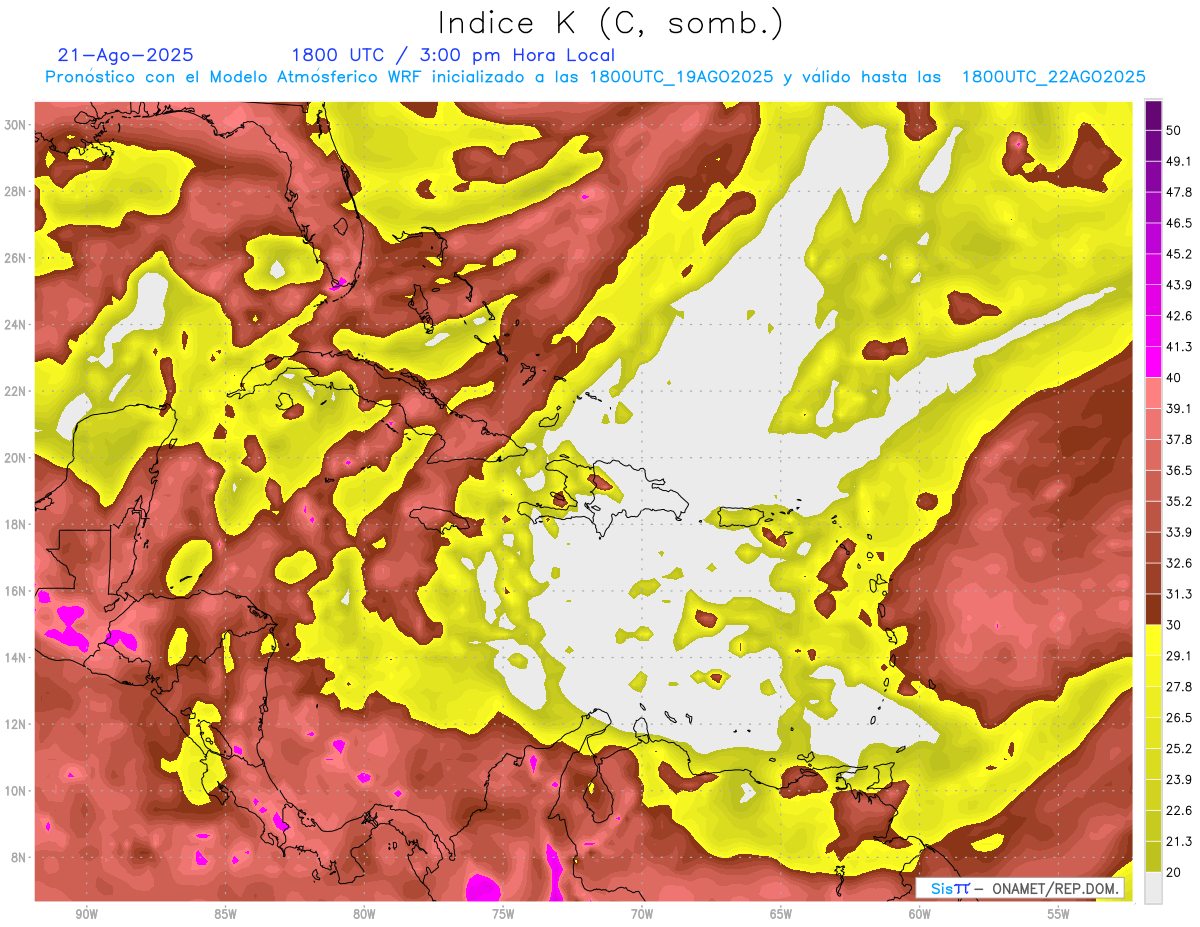Screen dimensions: 1200x927
Task: Click the '39.1' color scale label
Action: pos(1179,408)
